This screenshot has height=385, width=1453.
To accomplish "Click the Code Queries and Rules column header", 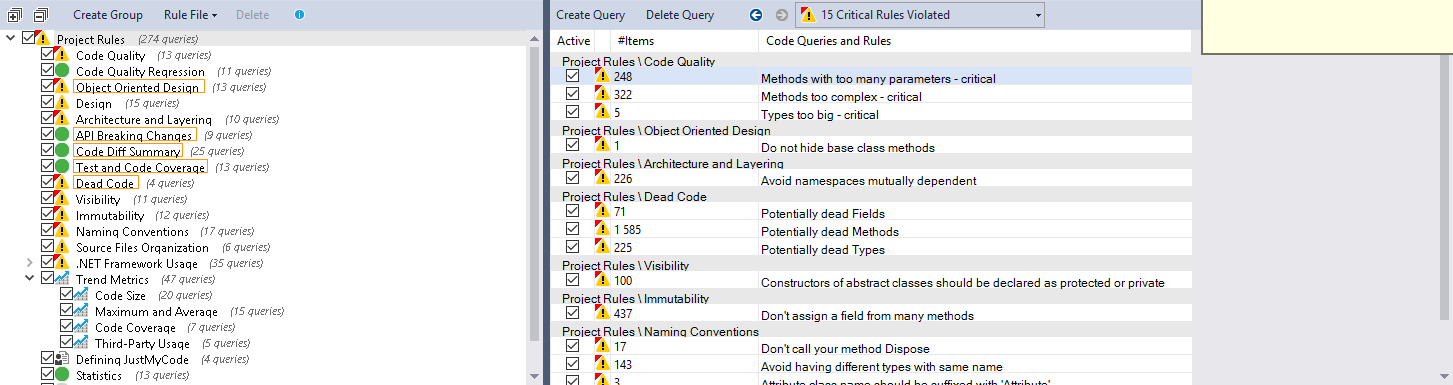I will (974, 41).
